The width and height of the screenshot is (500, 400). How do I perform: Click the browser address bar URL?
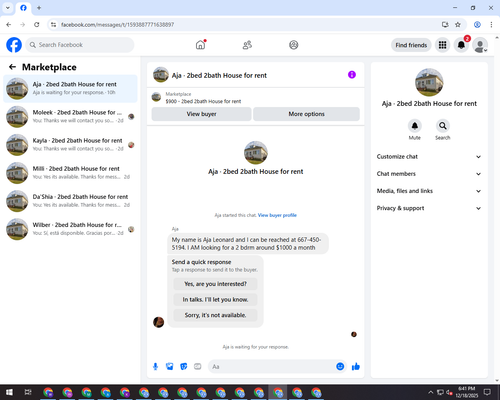pyautogui.click(x=117, y=25)
